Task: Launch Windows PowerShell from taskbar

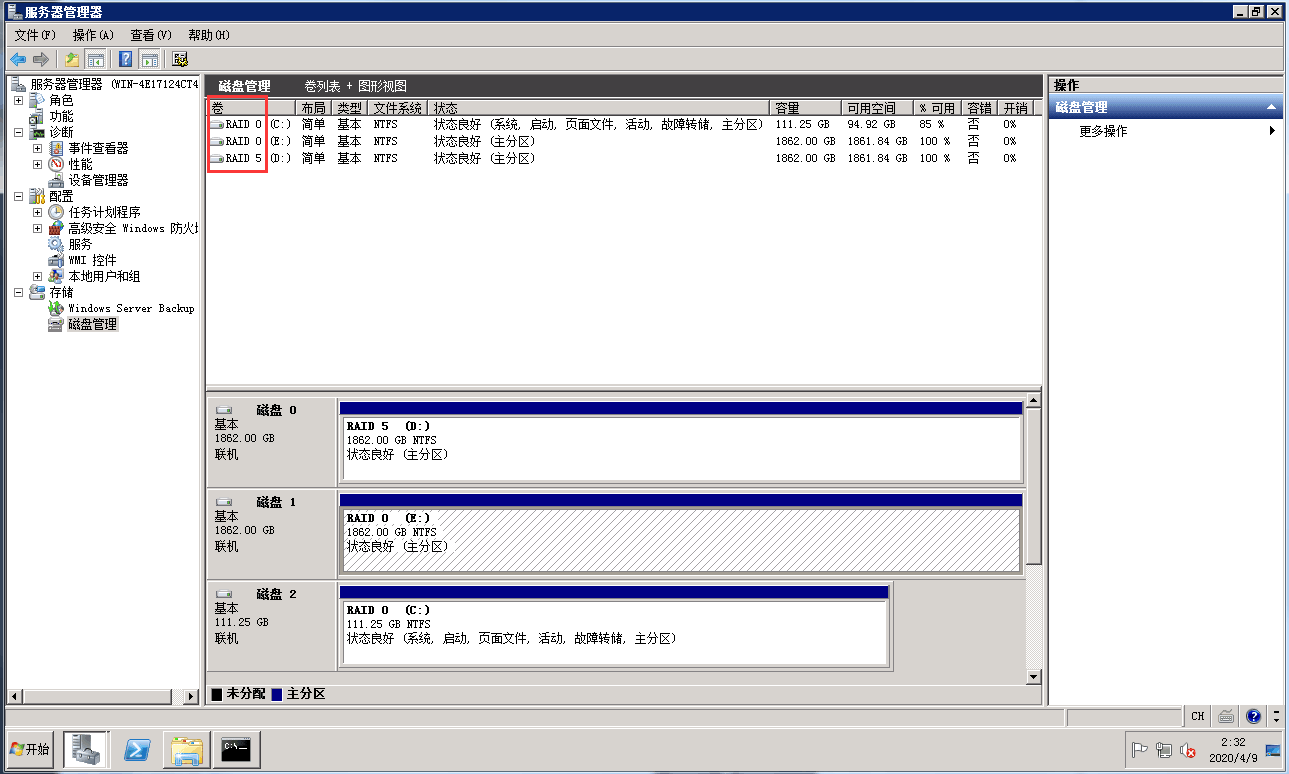Action: tap(137, 749)
